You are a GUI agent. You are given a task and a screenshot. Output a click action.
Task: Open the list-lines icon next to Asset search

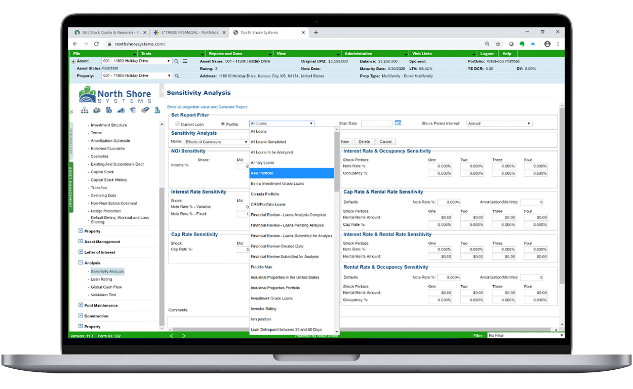(x=185, y=61)
